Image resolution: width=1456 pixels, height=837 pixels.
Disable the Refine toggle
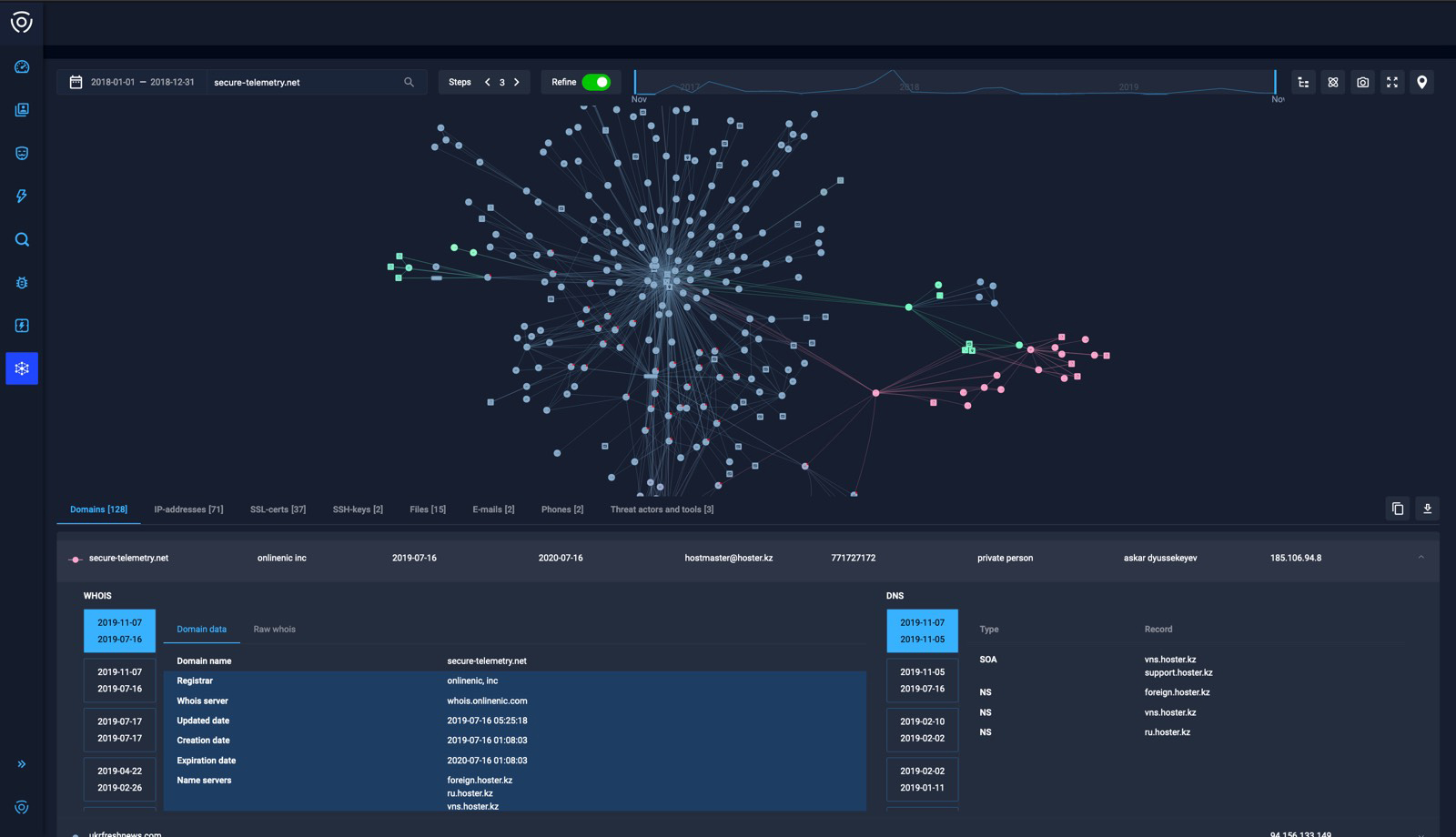(x=600, y=82)
